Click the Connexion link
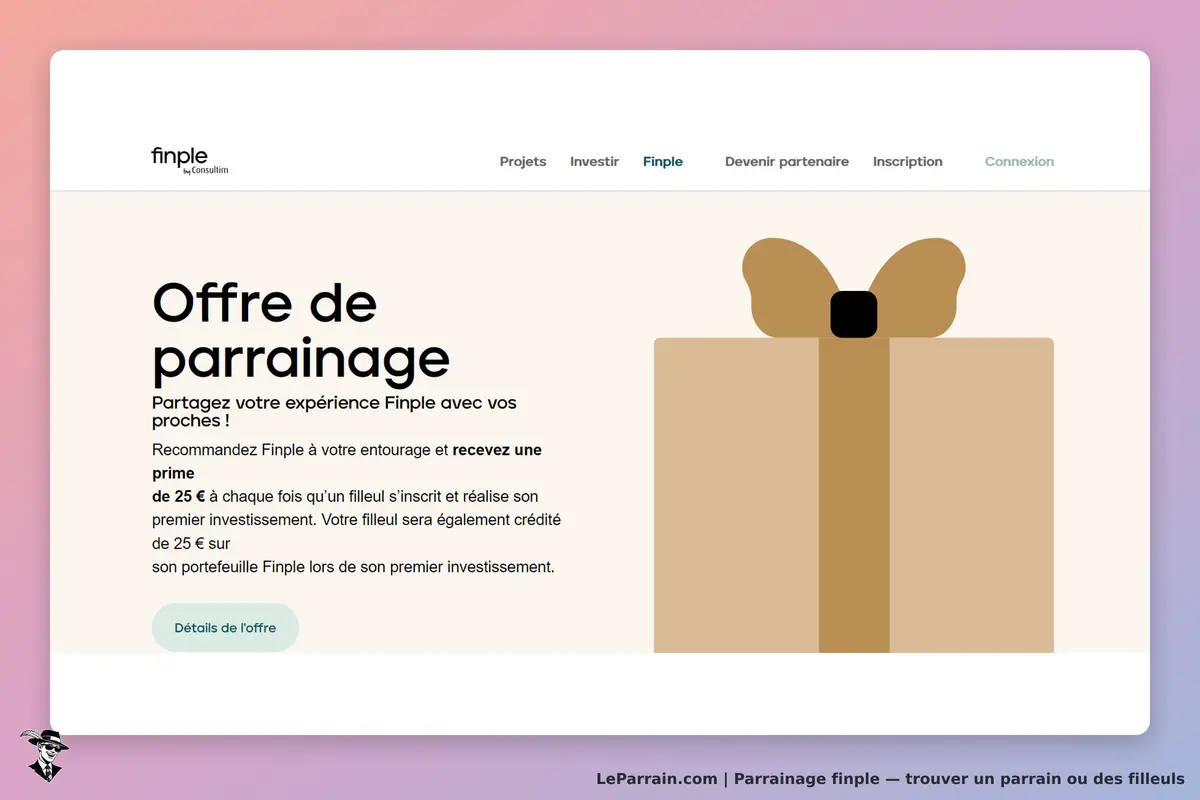Viewport: 1200px width, 800px height. pos(1019,161)
